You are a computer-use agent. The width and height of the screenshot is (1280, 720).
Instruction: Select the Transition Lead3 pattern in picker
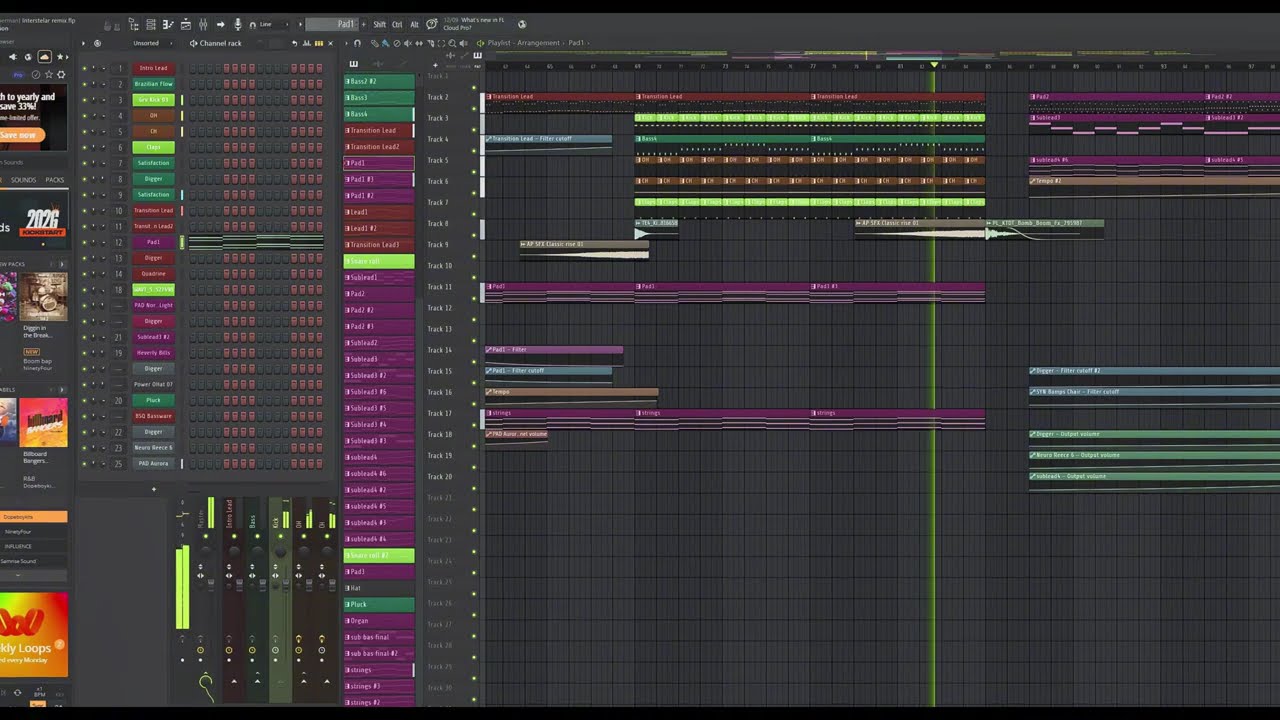click(379, 244)
